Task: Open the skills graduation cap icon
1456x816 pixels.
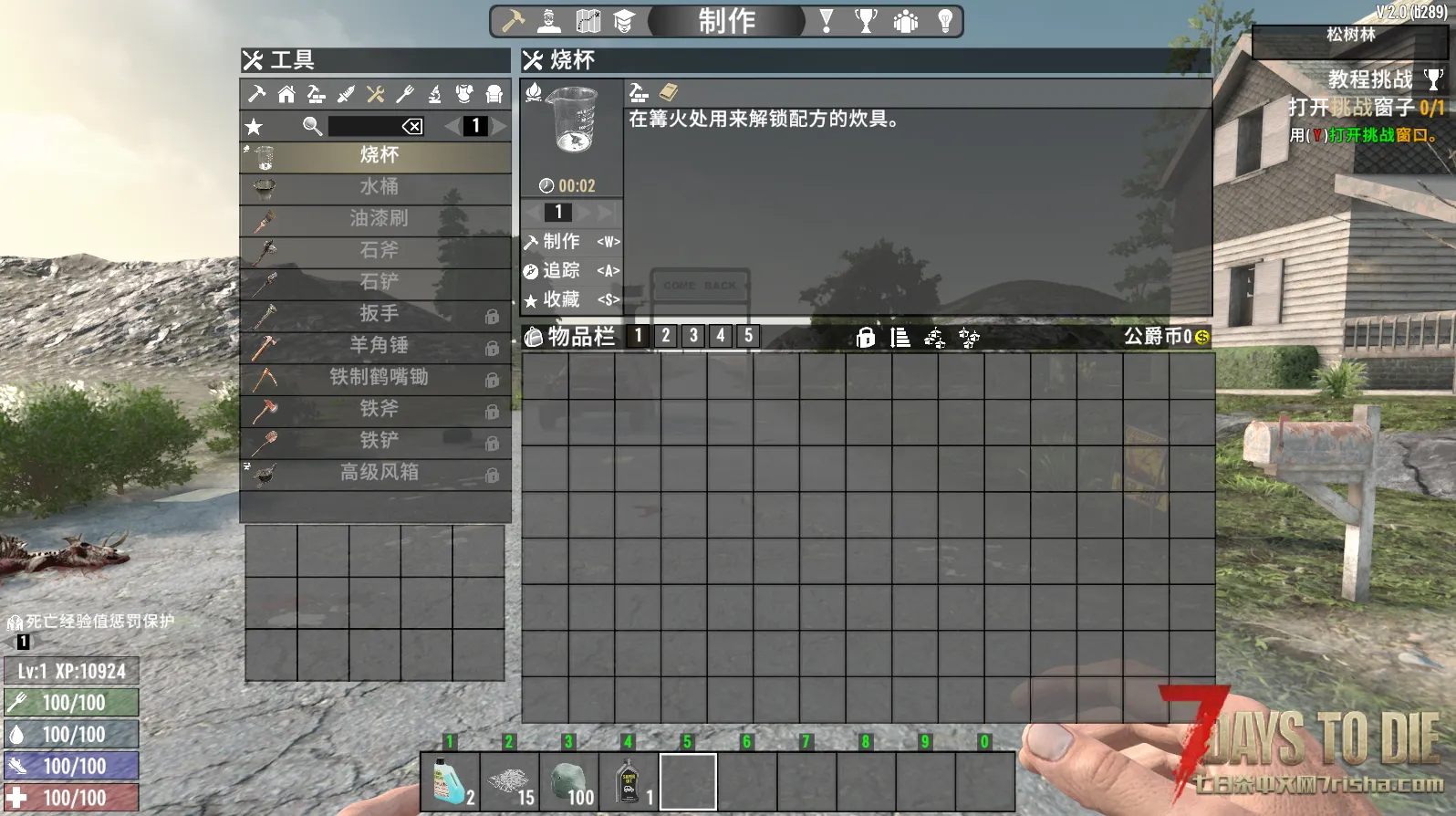Action: tap(624, 20)
